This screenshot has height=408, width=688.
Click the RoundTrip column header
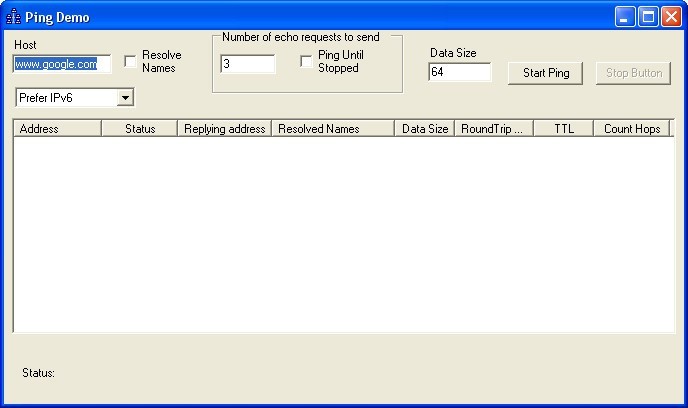(x=494, y=129)
